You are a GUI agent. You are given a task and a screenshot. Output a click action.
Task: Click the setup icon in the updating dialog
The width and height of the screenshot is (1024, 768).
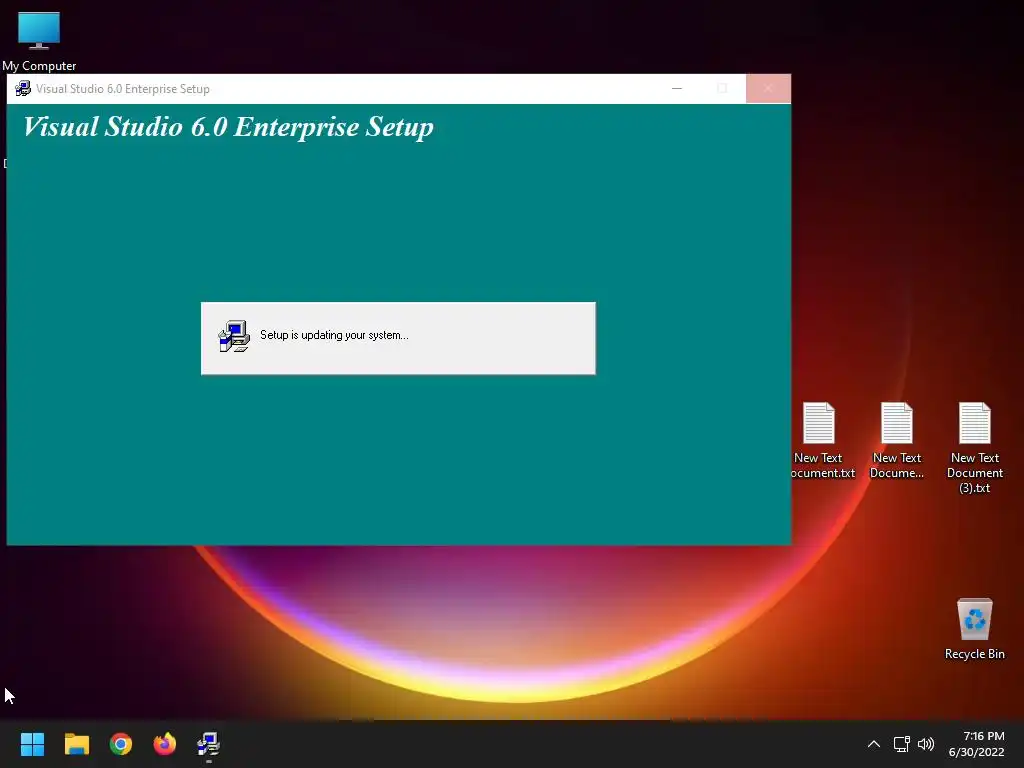(234, 336)
